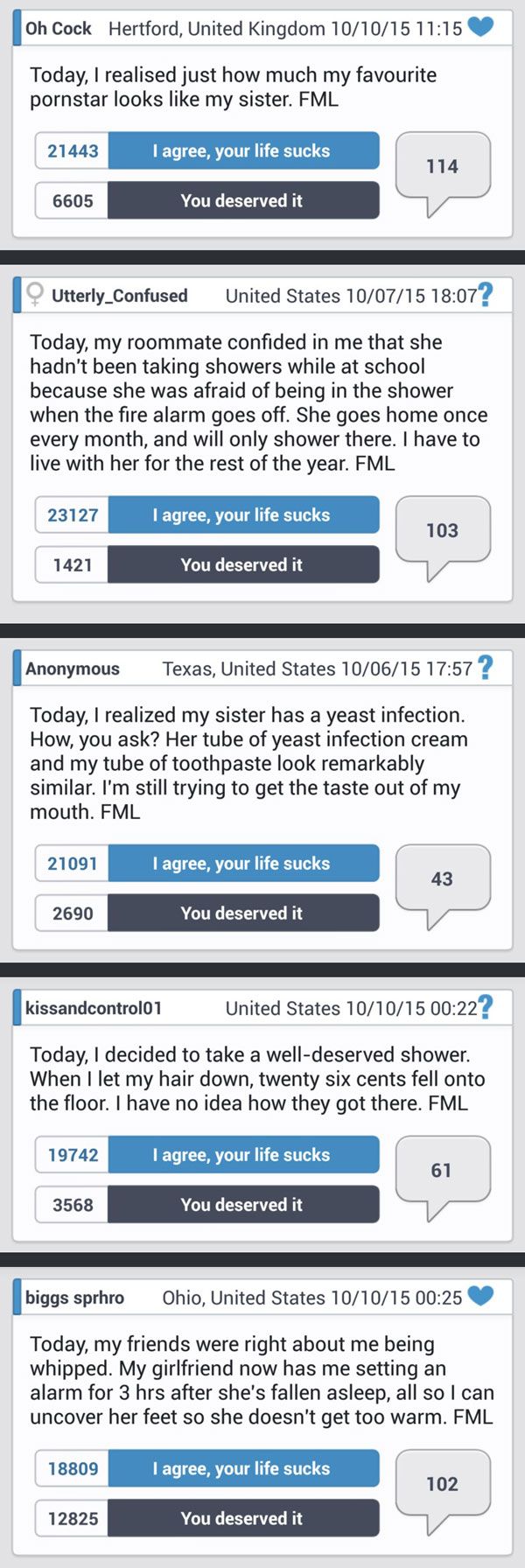
Task: Open the 114 comments speech bubble
Action: point(443,167)
